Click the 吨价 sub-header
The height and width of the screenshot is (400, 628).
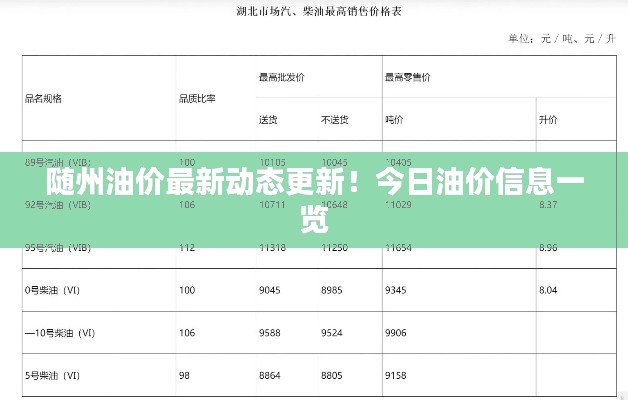point(394,120)
